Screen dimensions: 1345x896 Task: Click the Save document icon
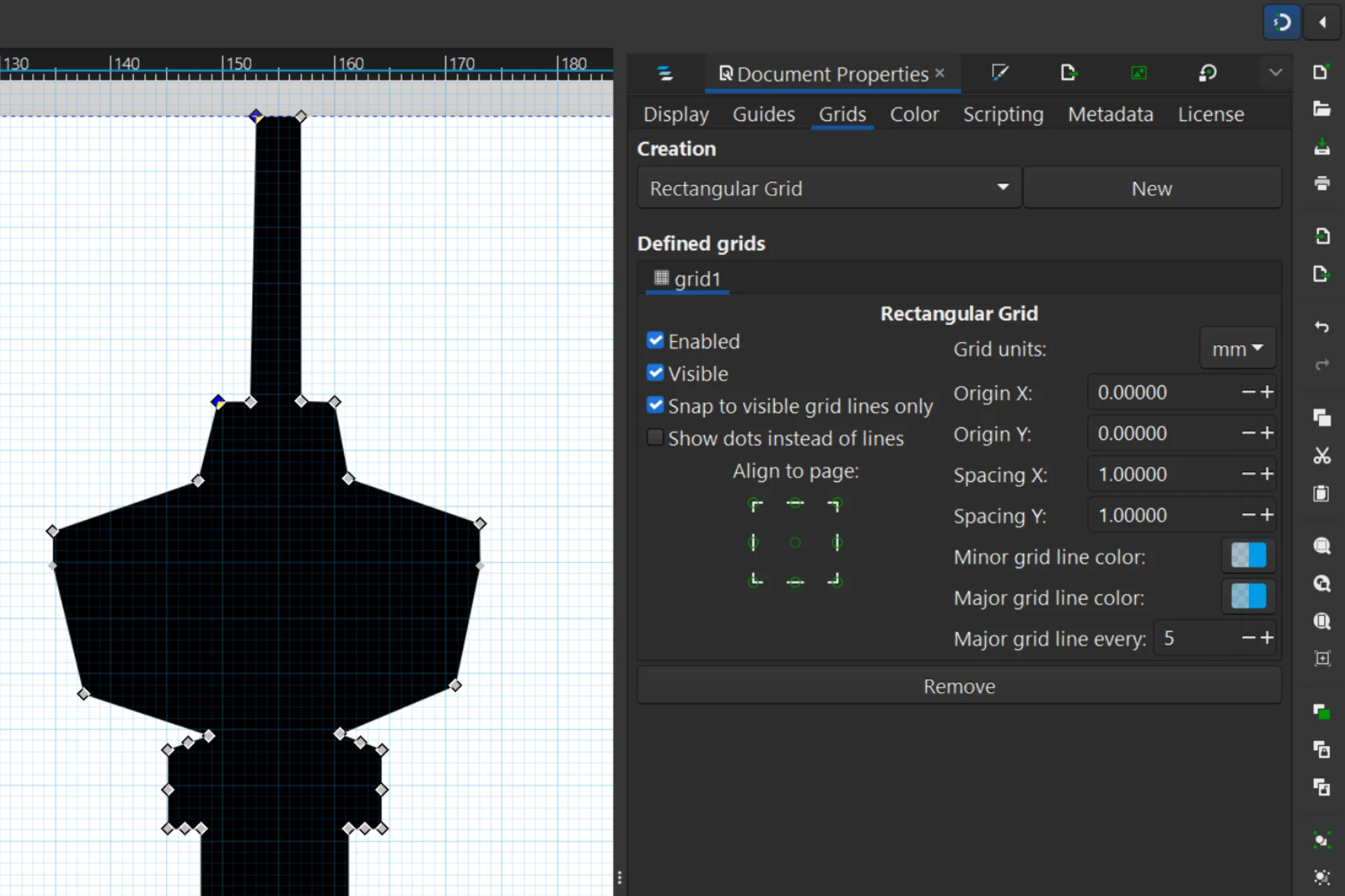(x=1321, y=147)
